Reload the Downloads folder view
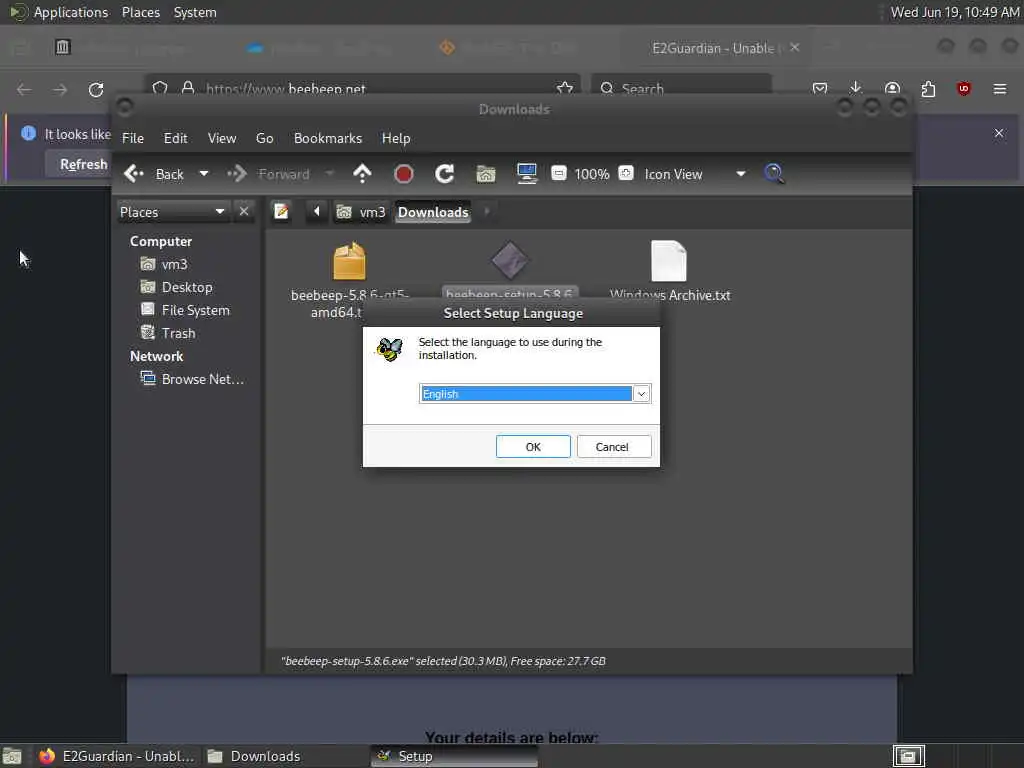The image size is (1024, 768). pos(445,174)
